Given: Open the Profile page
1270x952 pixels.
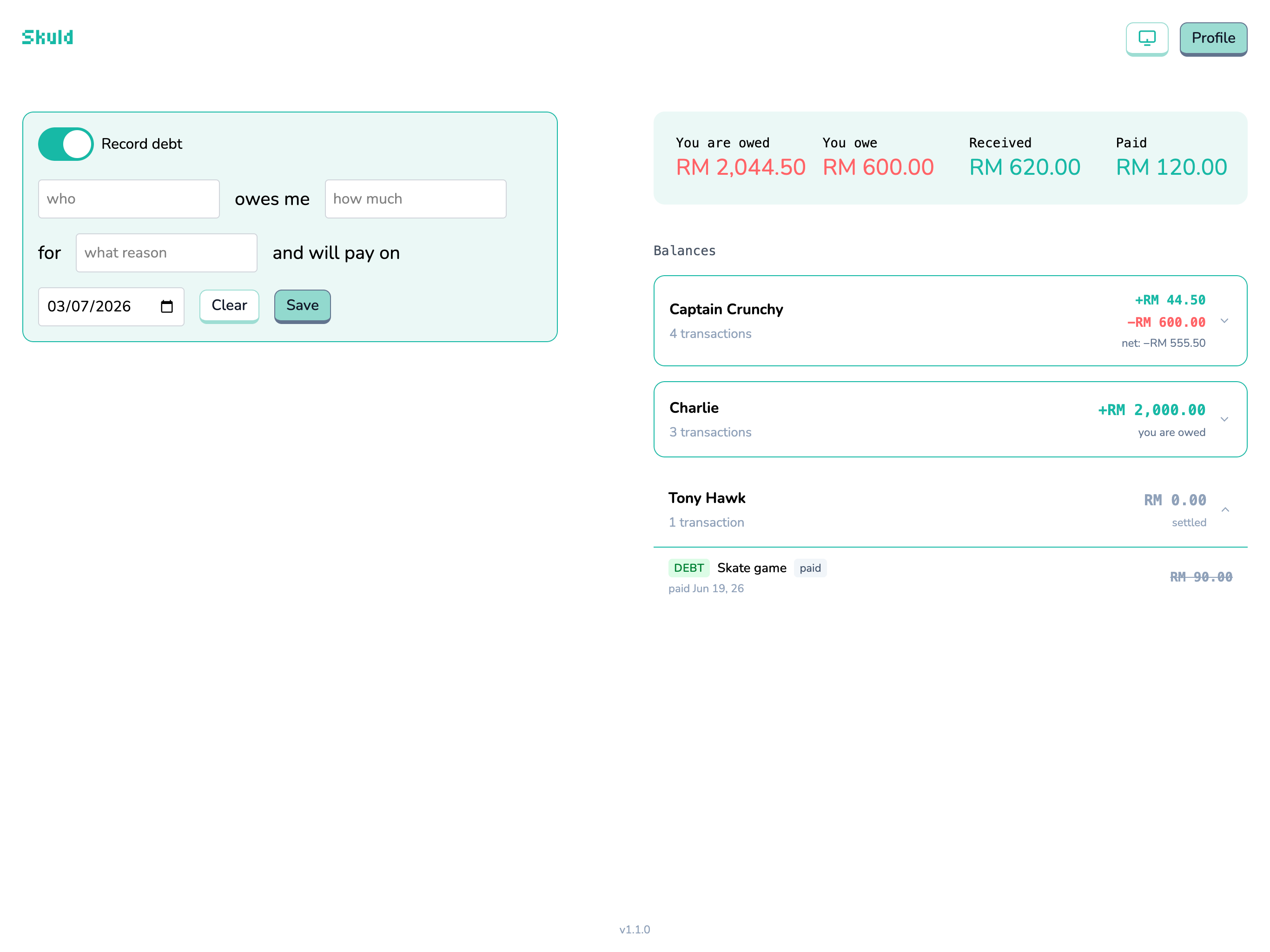Looking at the screenshot, I should click(x=1213, y=39).
